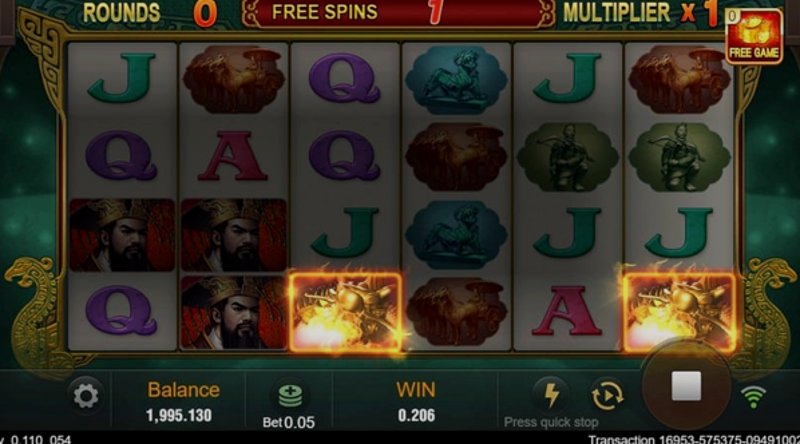This screenshot has width=800, height=444.
Task: Click the FREE SPINS banner
Action: click(398, 13)
